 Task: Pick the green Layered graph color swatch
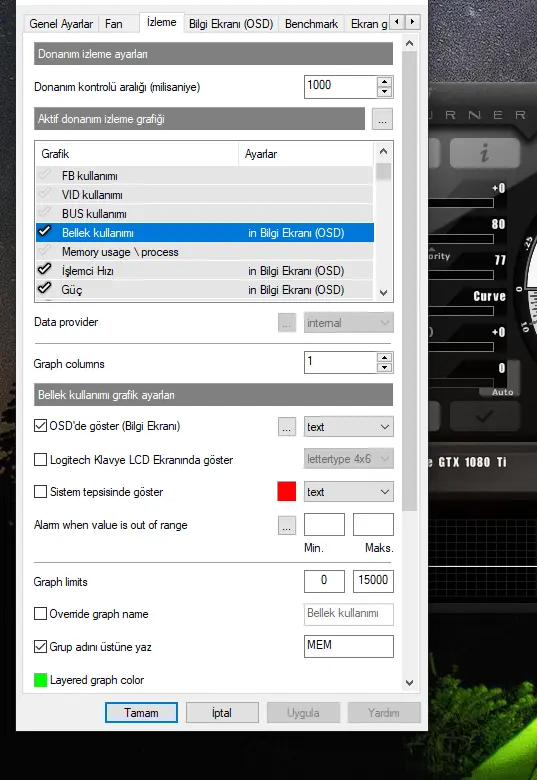pyautogui.click(x=40, y=680)
